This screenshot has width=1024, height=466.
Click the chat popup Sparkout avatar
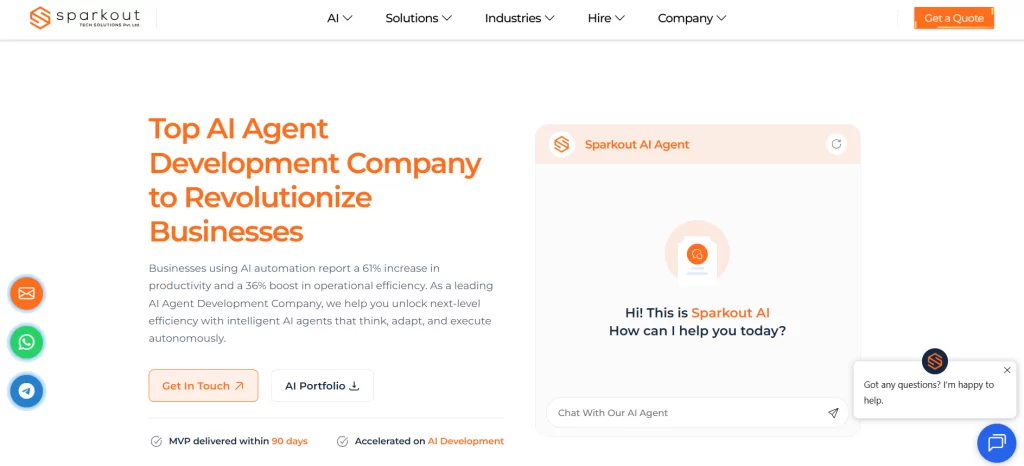click(x=935, y=361)
